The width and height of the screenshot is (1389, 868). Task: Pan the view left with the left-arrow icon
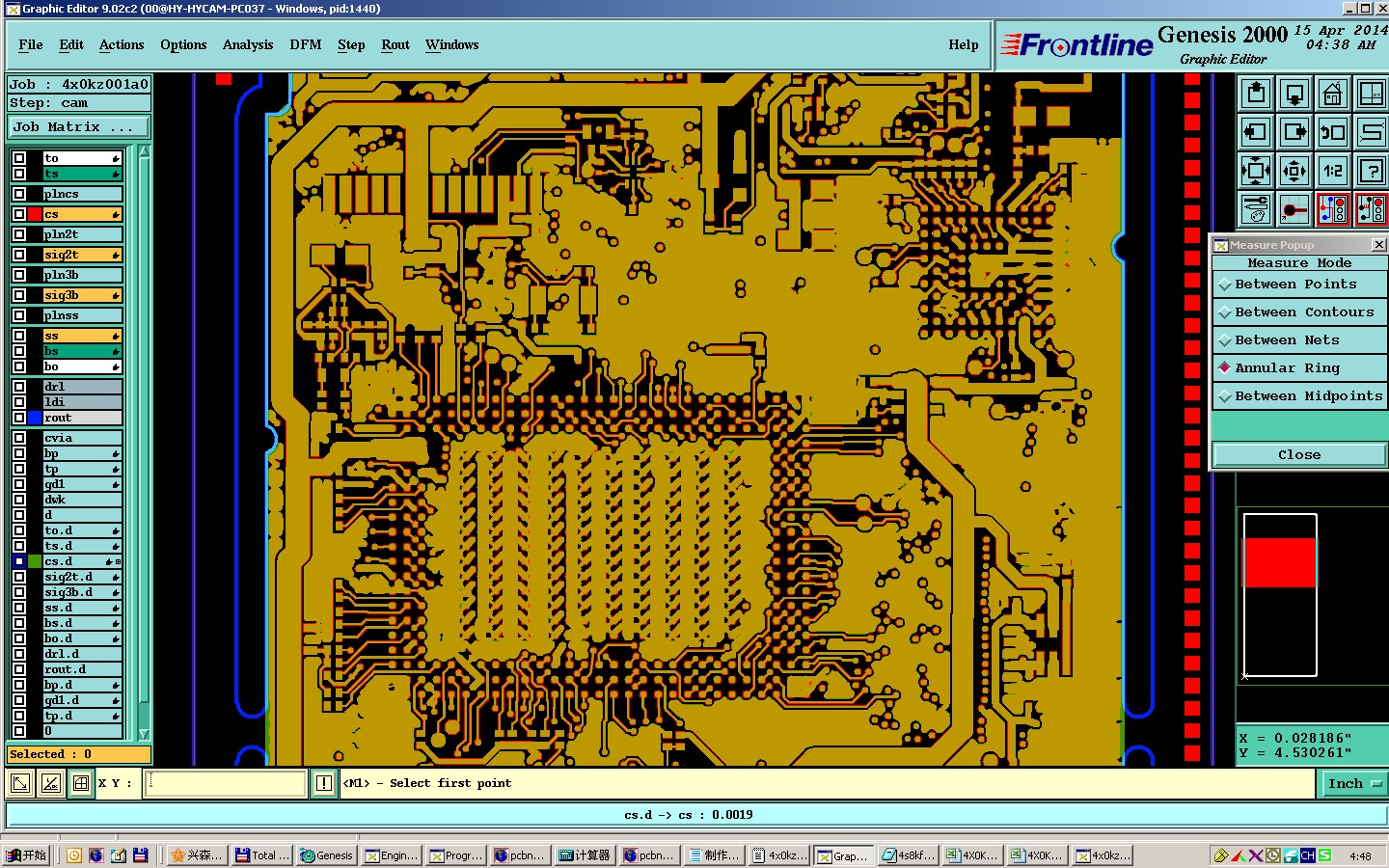tap(1256, 132)
